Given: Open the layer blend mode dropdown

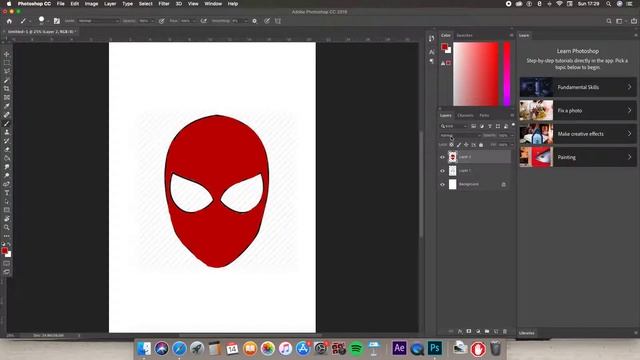Looking at the screenshot, I should click(460, 136).
